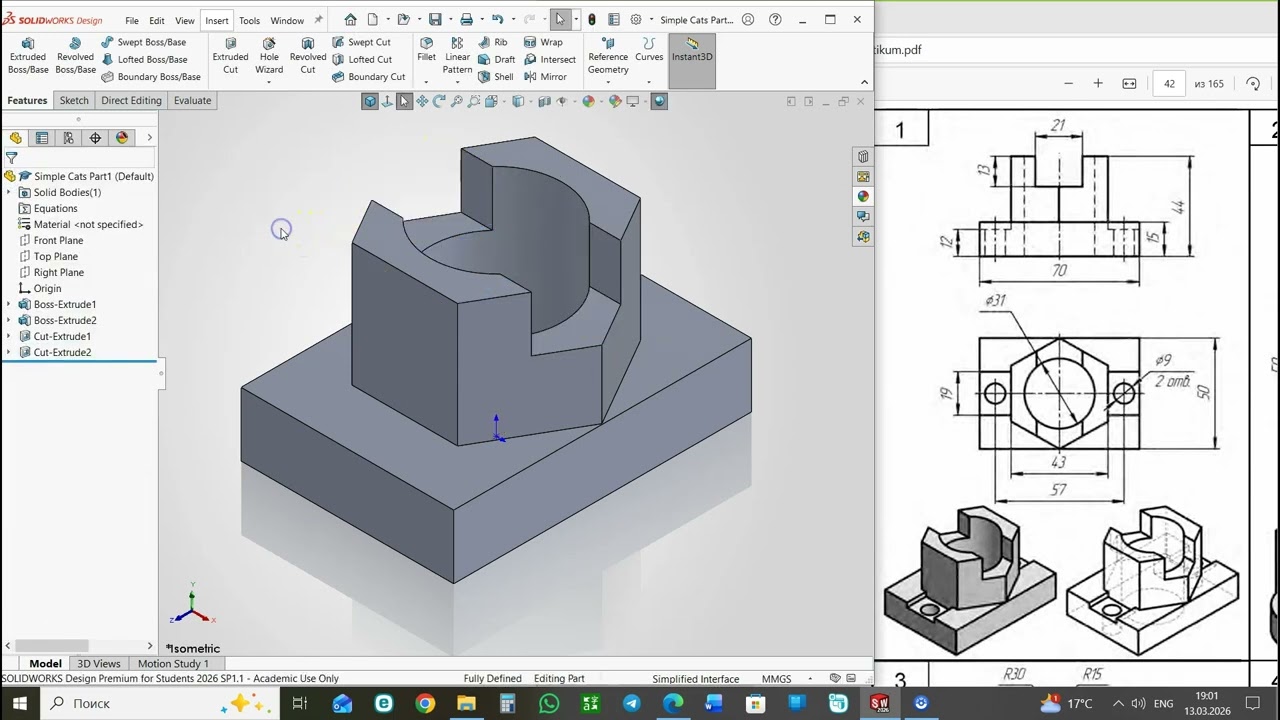The height and width of the screenshot is (720, 1280).
Task: Expand Solid Bodies(1) node
Action: tap(9, 192)
